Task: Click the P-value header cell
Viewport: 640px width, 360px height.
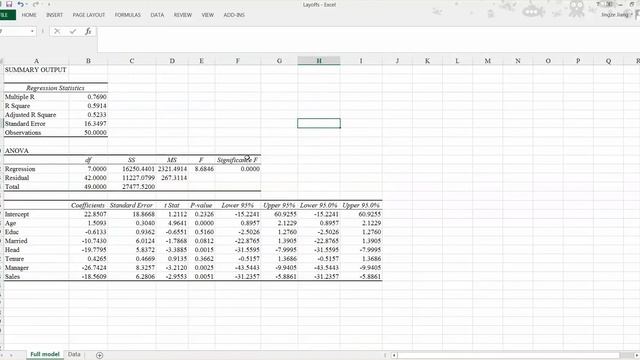Action: [202, 205]
